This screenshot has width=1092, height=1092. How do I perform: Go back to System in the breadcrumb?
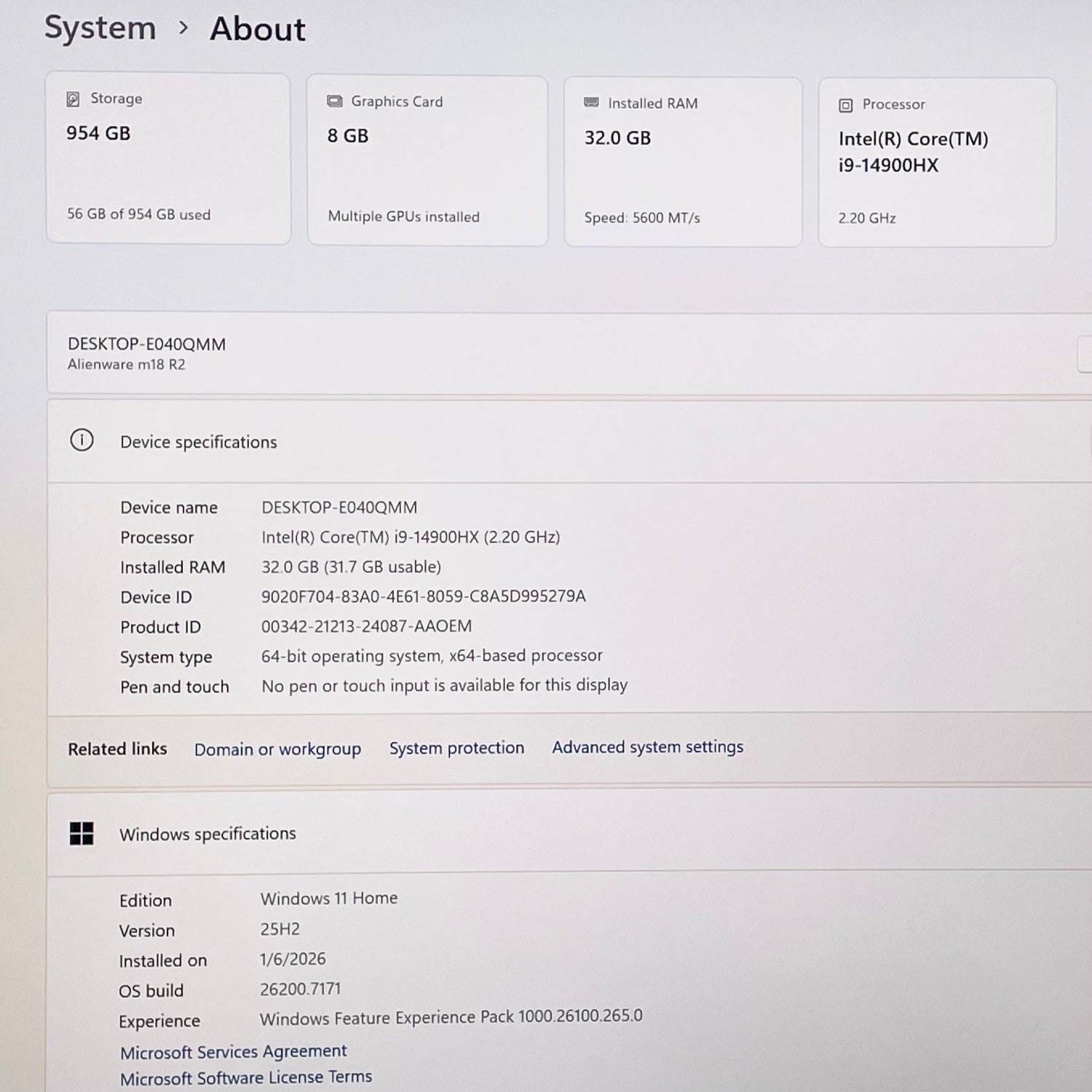tap(100, 28)
